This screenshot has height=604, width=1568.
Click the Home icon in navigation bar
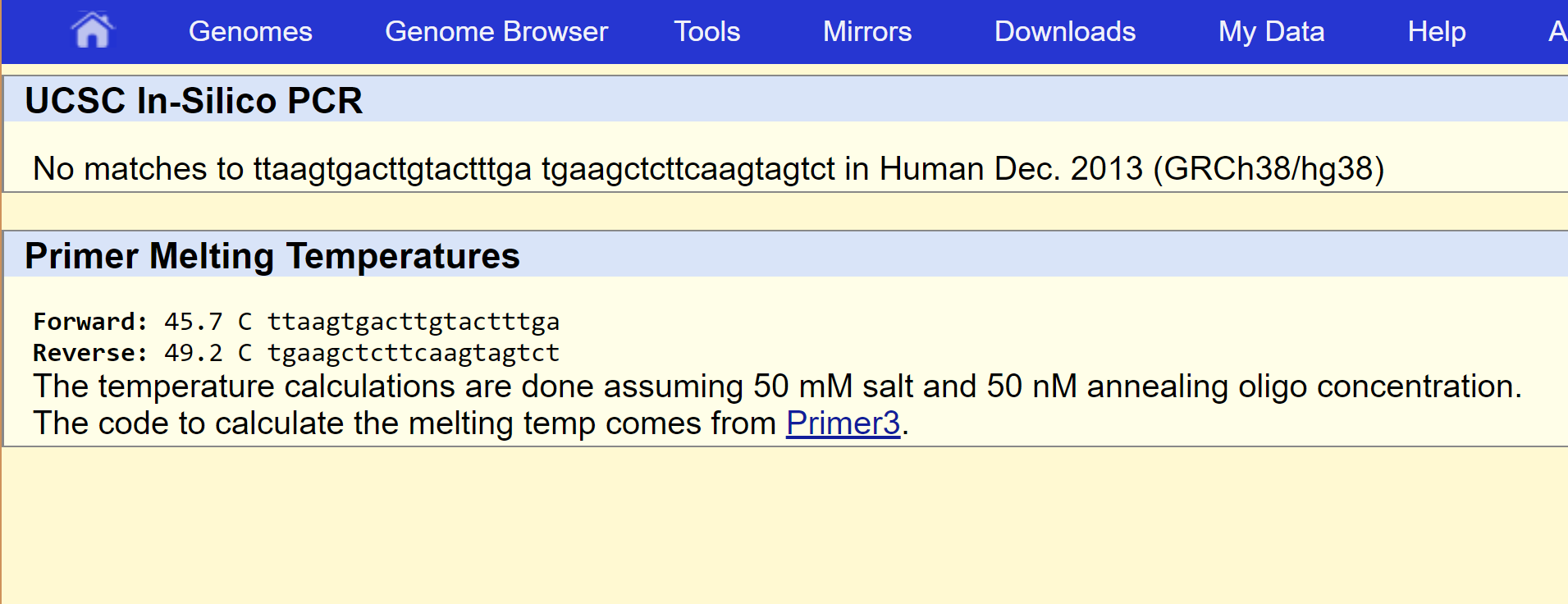tap(92, 31)
